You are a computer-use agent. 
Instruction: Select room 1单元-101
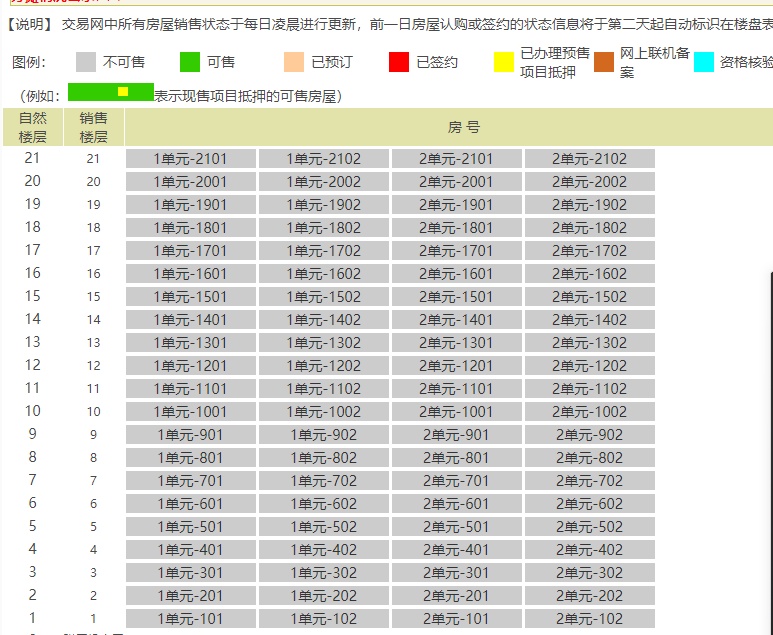point(191,619)
